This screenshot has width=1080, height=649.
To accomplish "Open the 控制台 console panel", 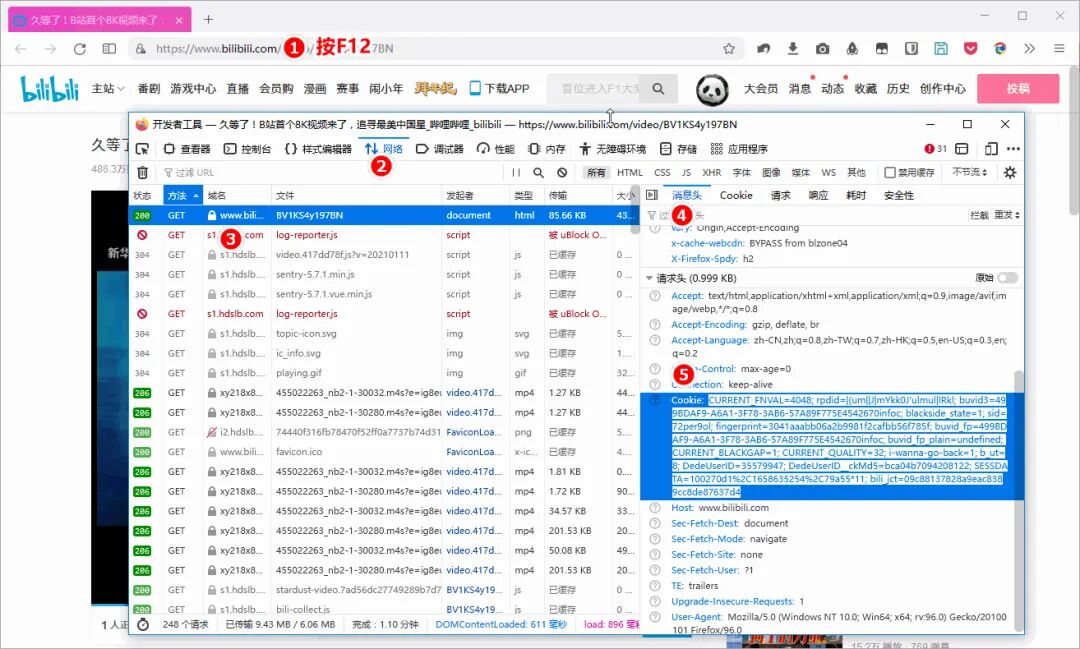I will 248,149.
